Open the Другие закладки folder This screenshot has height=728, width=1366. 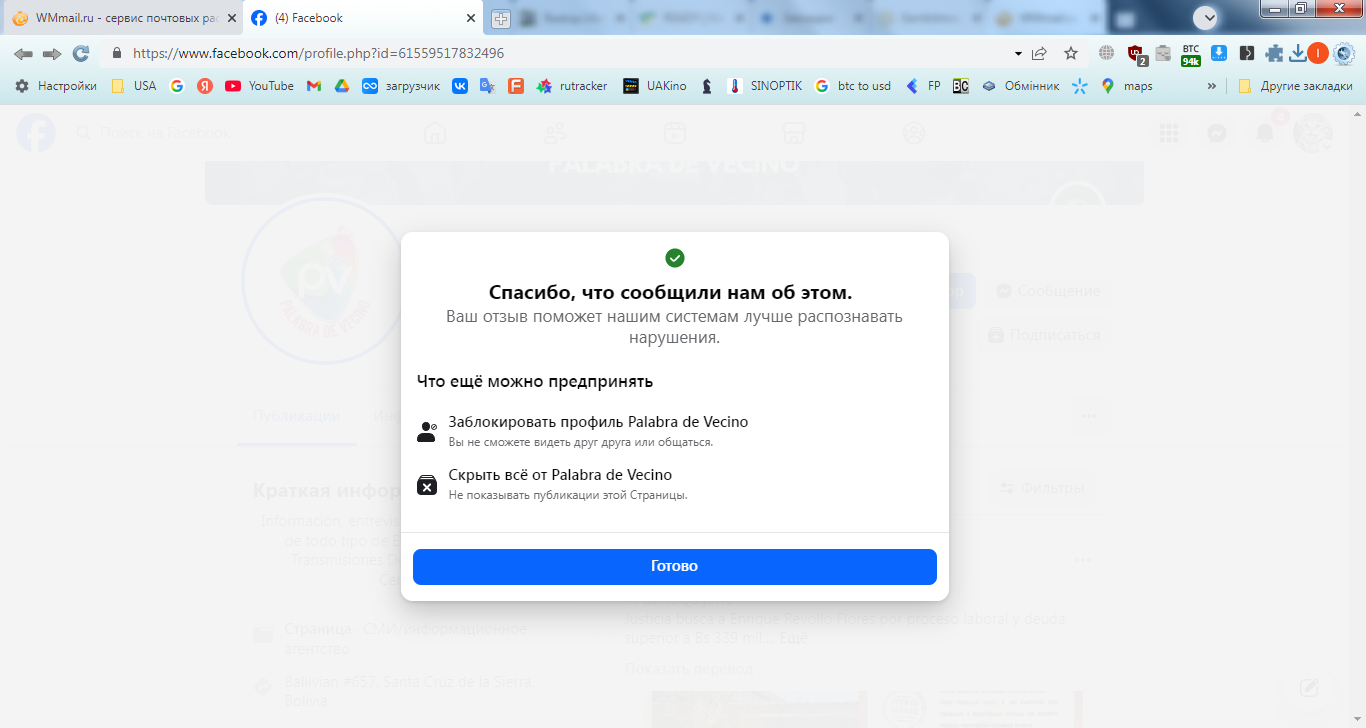[1296, 86]
